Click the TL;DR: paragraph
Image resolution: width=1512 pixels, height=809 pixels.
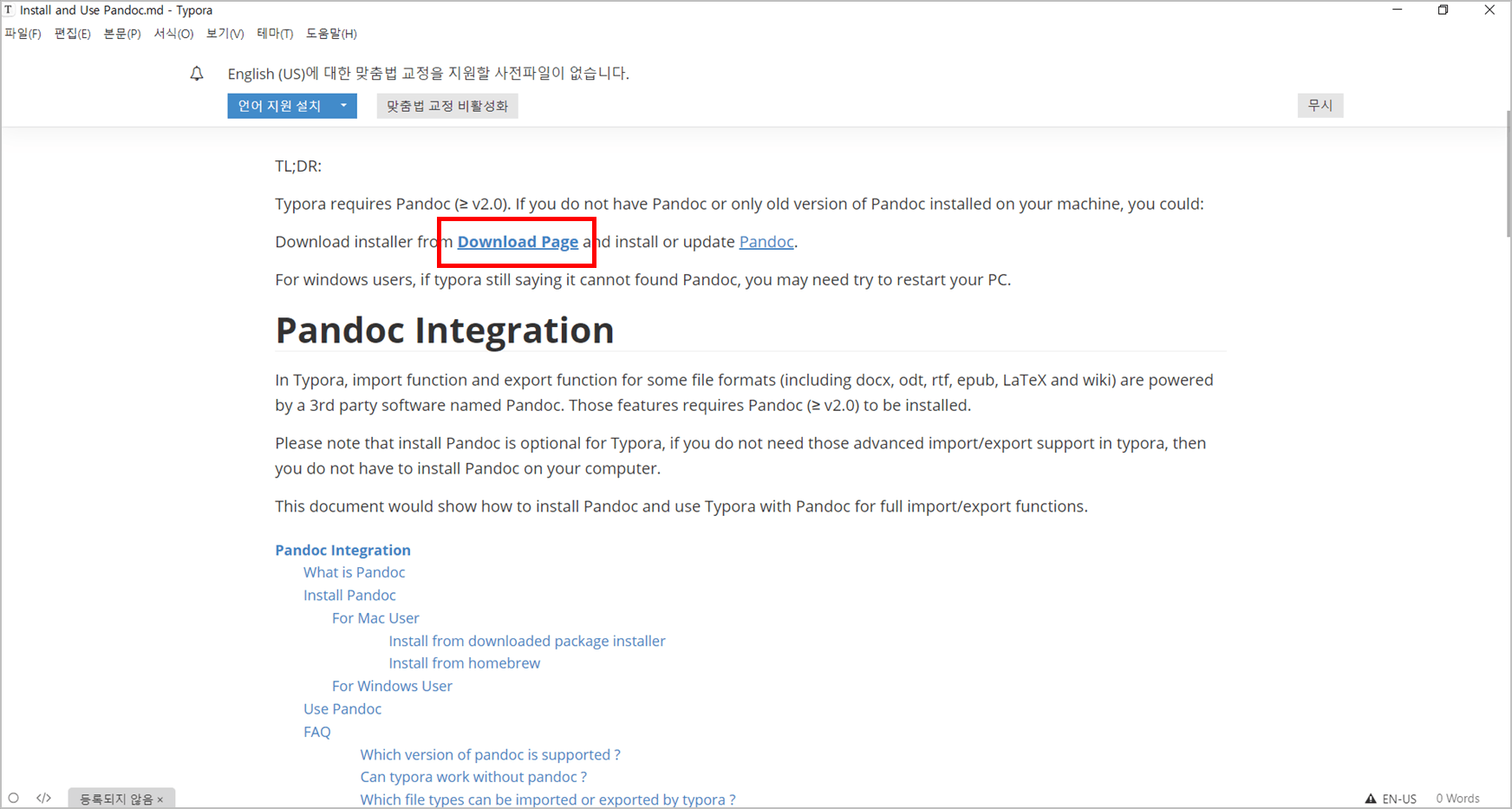click(298, 166)
